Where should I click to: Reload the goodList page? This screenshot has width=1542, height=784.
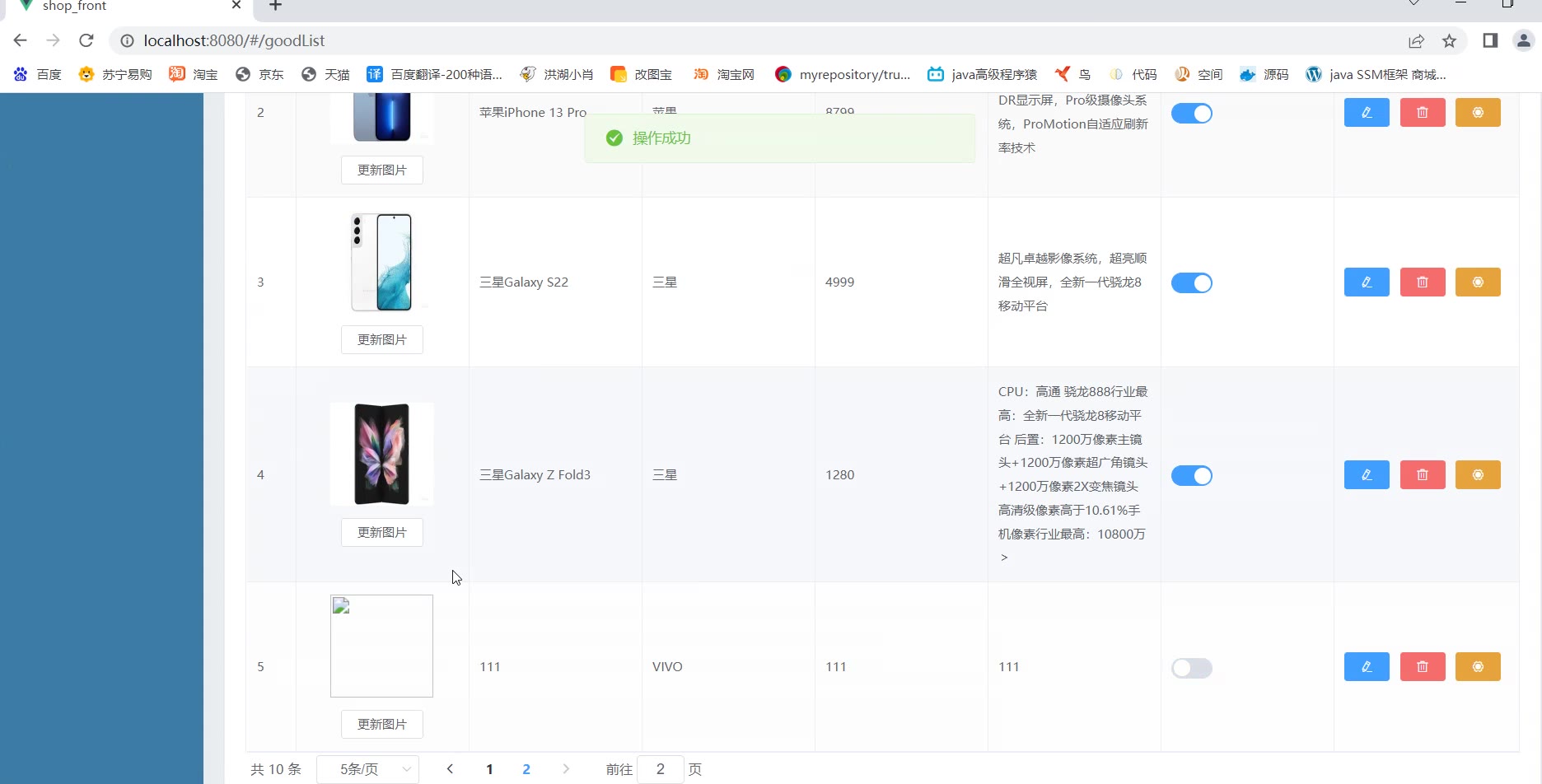point(86,40)
